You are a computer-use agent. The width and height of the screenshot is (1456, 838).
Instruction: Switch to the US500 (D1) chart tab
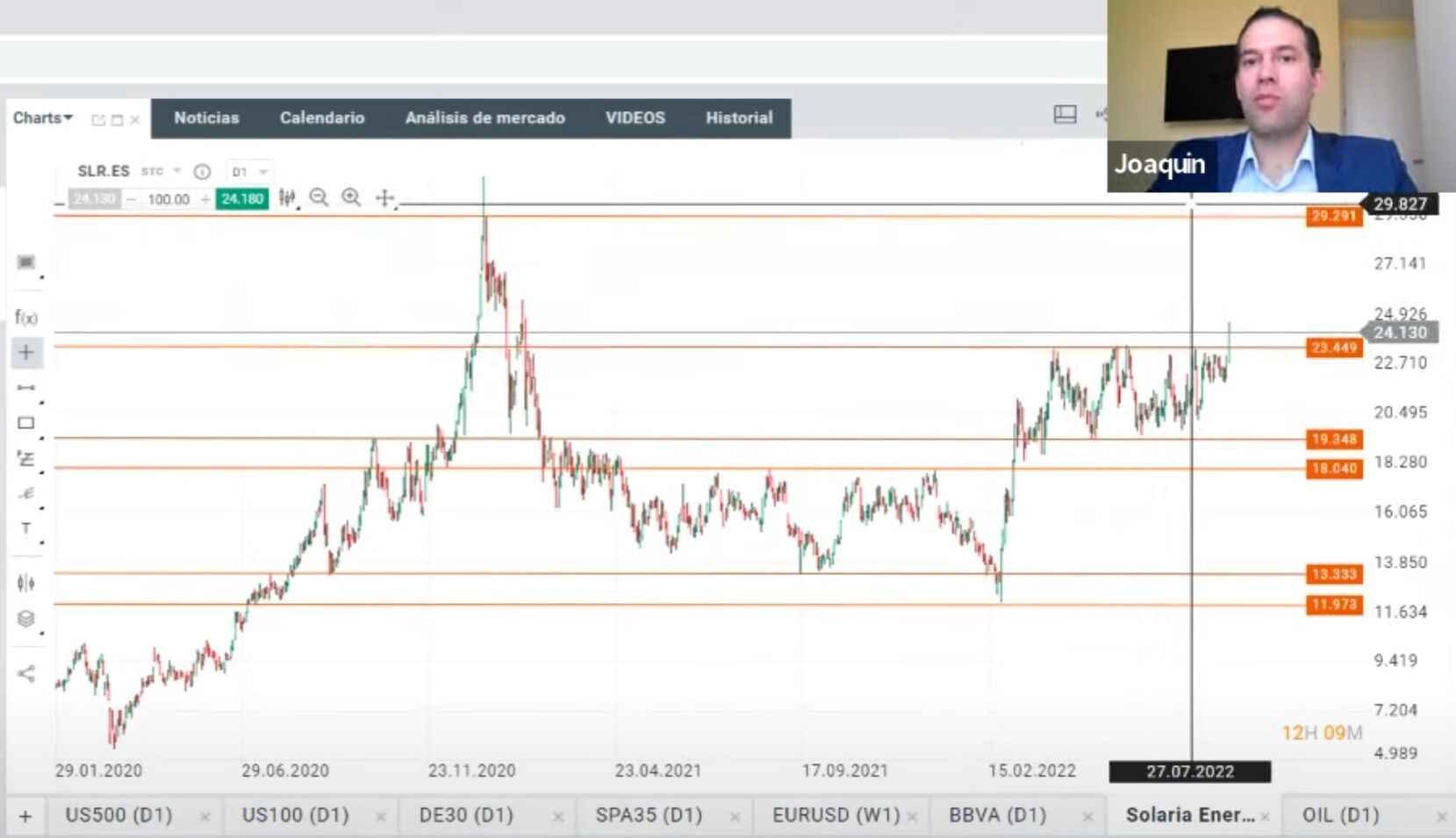118,815
